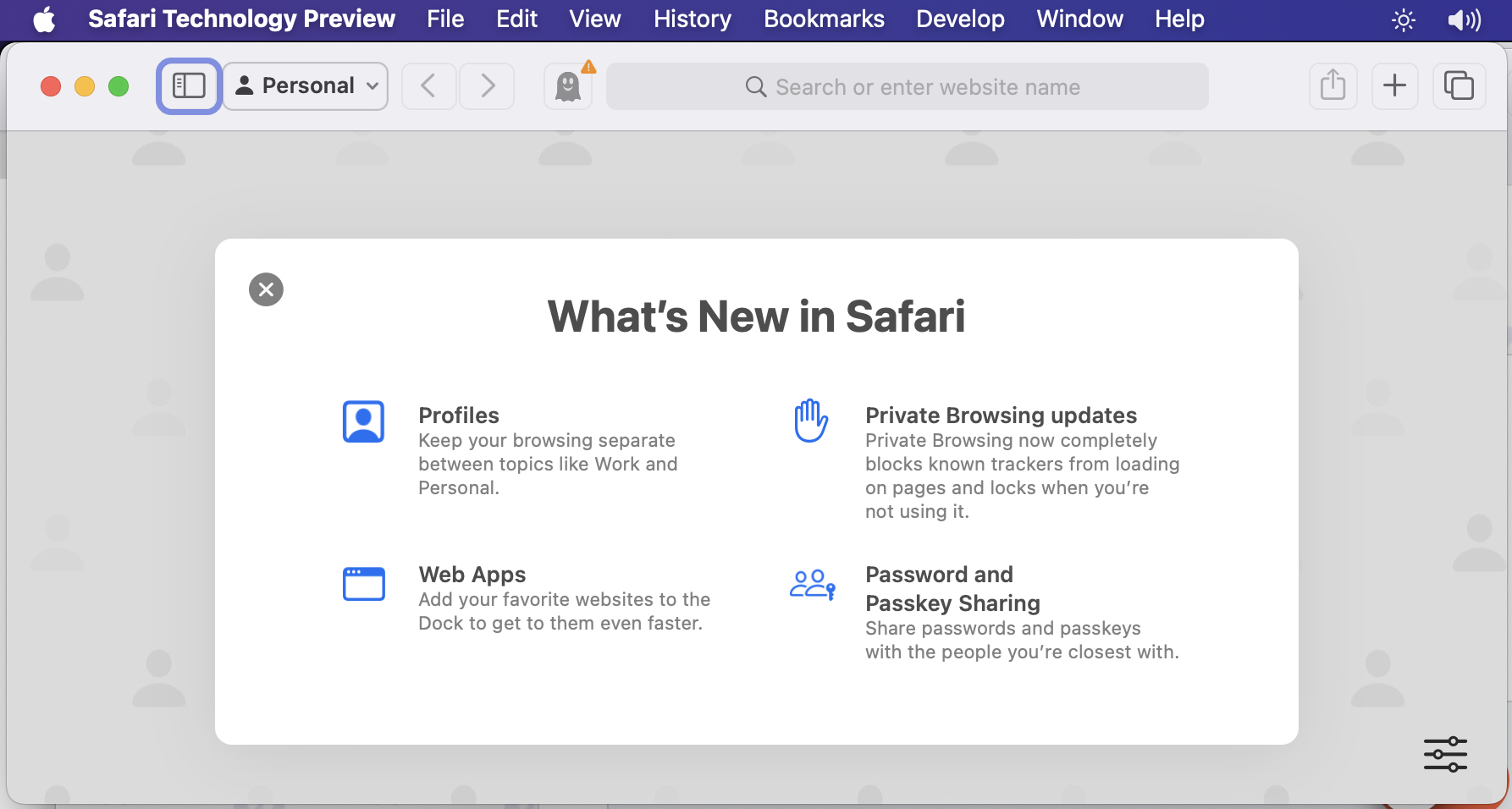
Task: Open start page customization sliders icon
Action: point(1444,753)
